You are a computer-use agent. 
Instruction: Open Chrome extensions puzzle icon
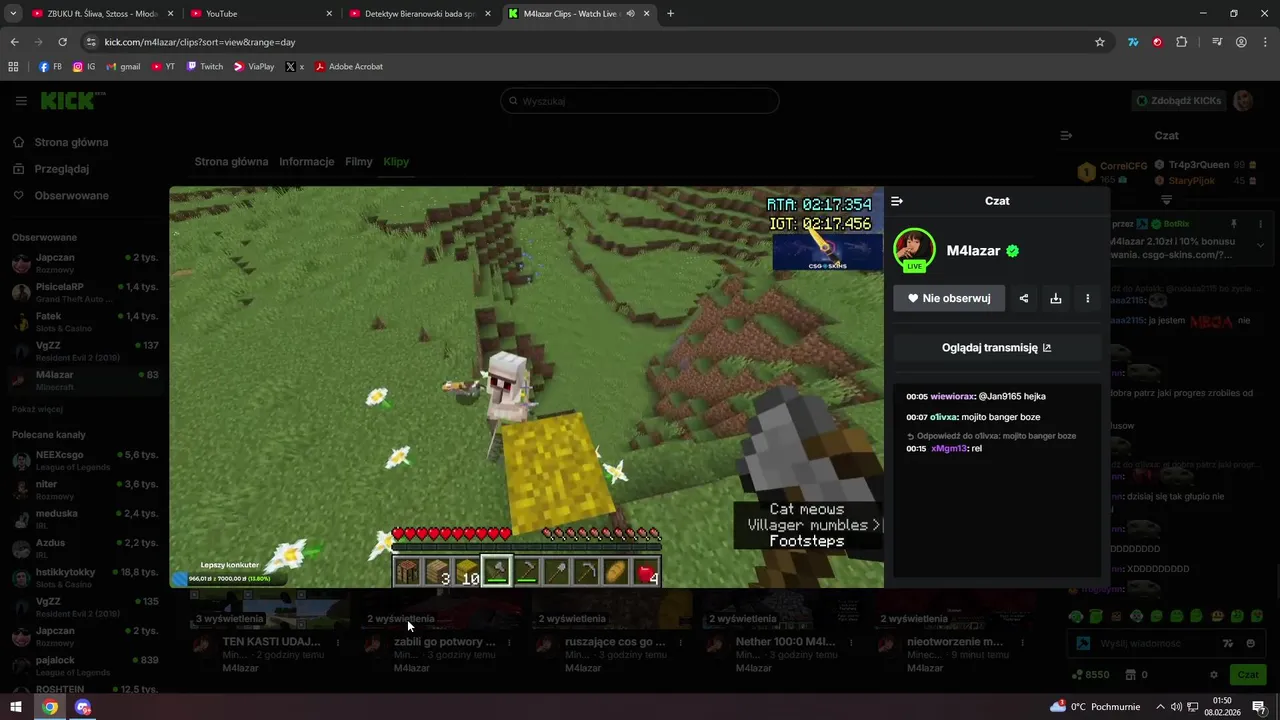(x=1182, y=42)
